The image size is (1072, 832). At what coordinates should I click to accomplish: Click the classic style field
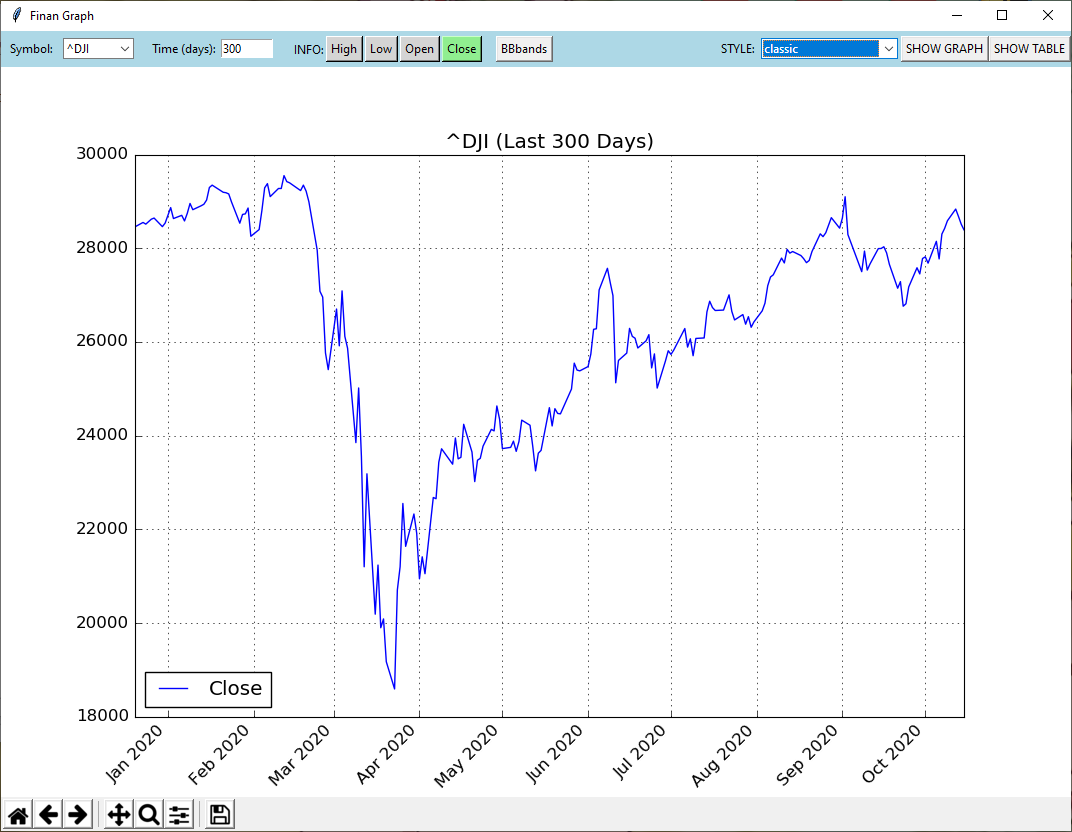tap(820, 49)
